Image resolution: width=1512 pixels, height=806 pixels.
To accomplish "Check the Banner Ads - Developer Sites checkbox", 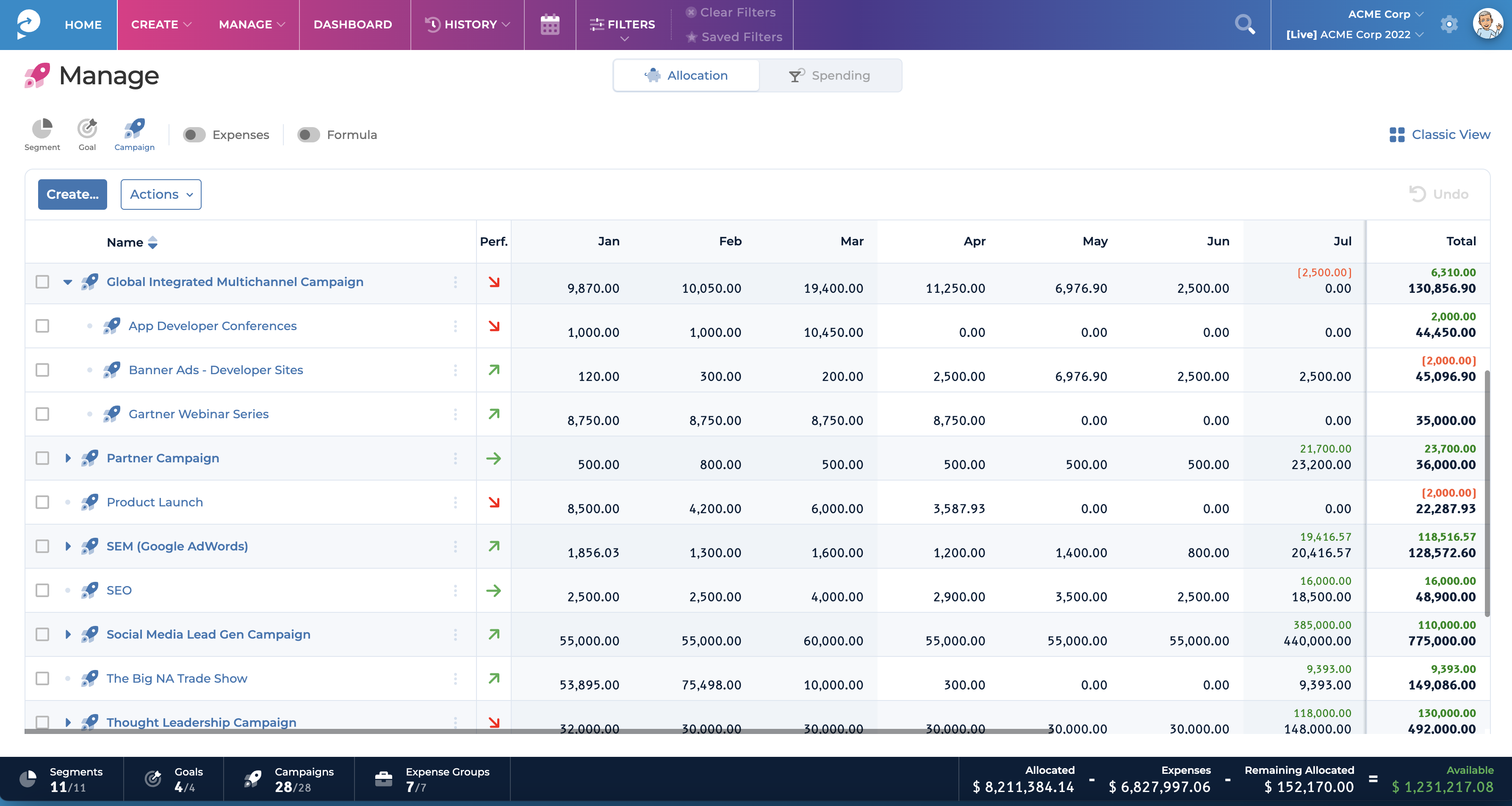I will click(42, 370).
